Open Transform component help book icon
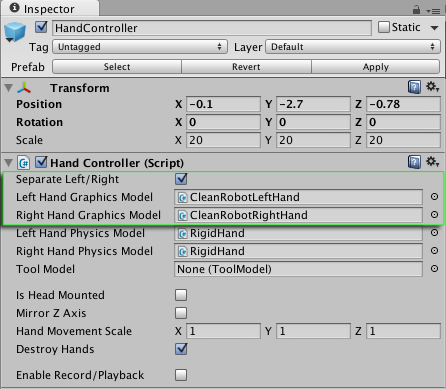Image resolution: width=446 pixels, height=389 pixels. pyautogui.click(x=414, y=88)
